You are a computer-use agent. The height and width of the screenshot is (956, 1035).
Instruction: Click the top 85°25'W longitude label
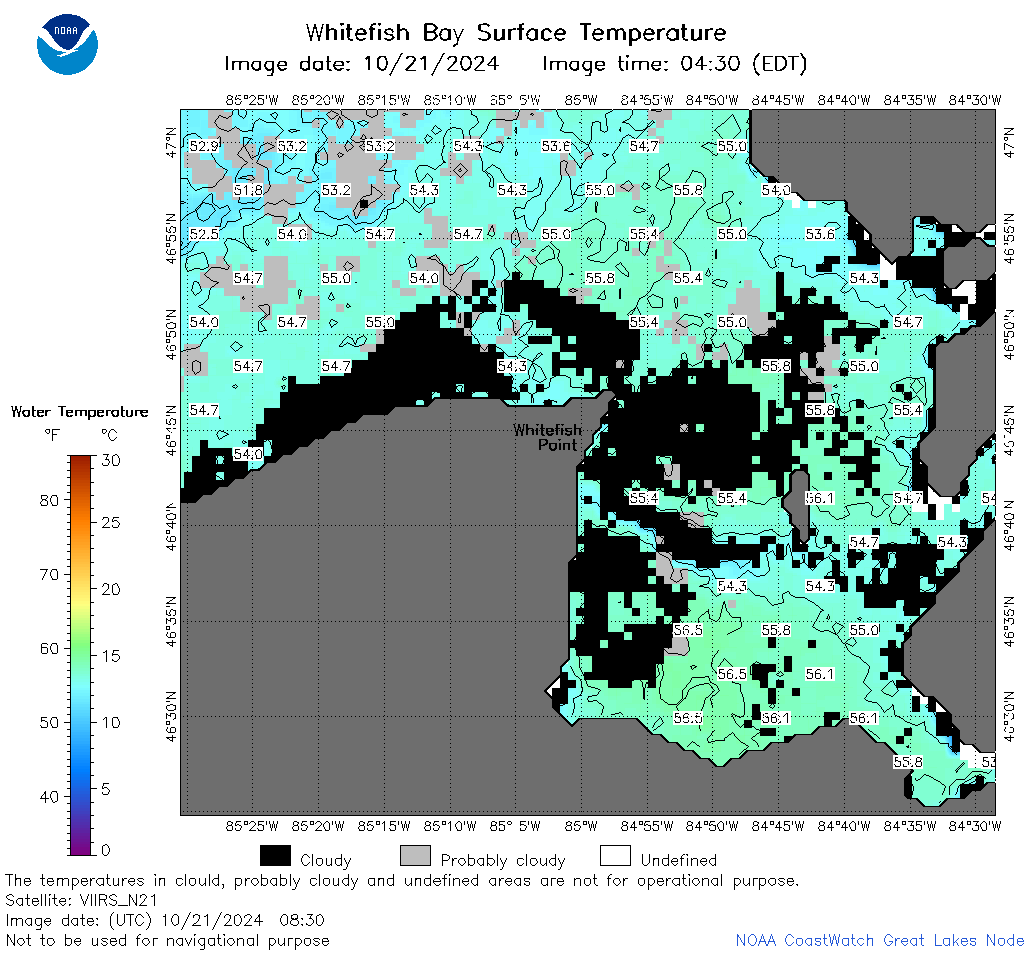click(x=251, y=100)
